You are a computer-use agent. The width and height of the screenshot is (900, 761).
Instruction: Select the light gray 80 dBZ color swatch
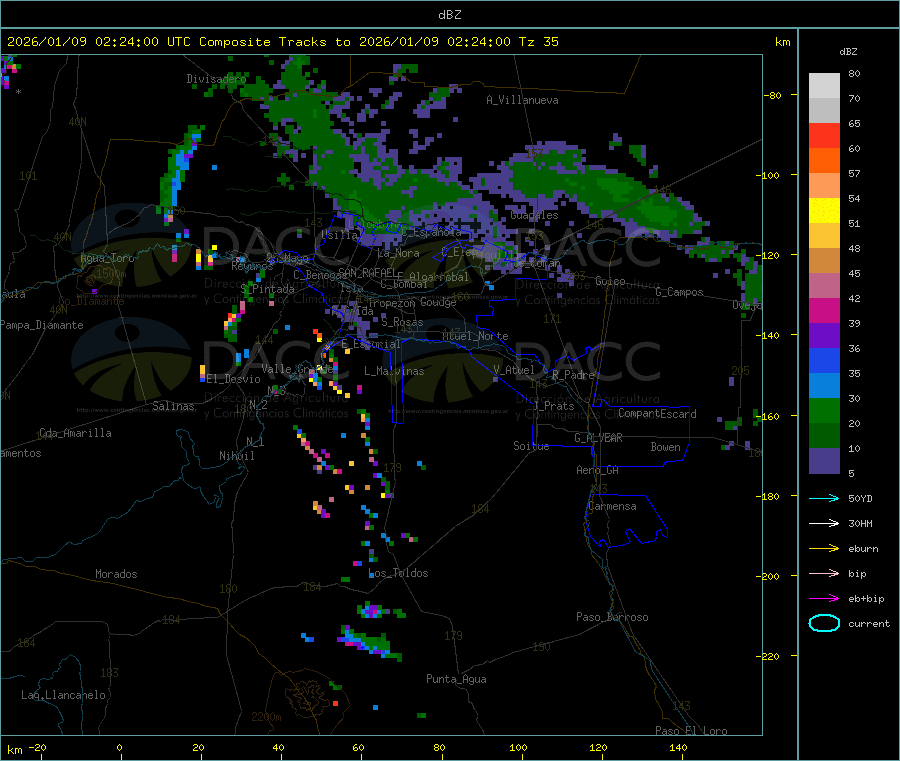[x=824, y=86]
